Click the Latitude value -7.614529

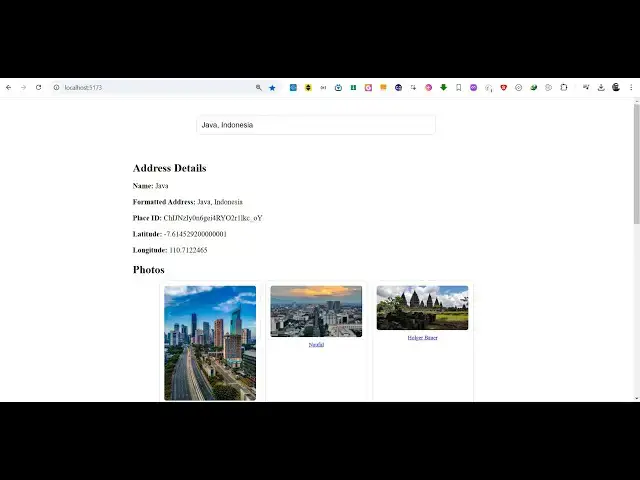pos(195,234)
